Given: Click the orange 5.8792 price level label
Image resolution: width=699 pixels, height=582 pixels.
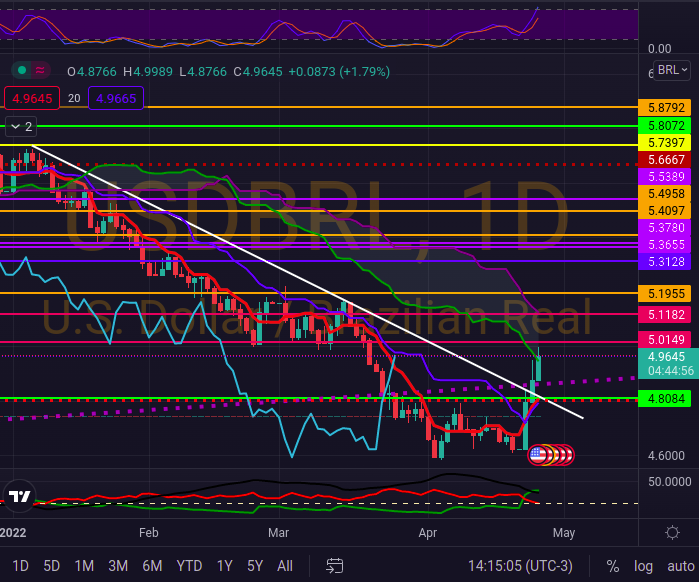Looking at the screenshot, I should [665, 106].
